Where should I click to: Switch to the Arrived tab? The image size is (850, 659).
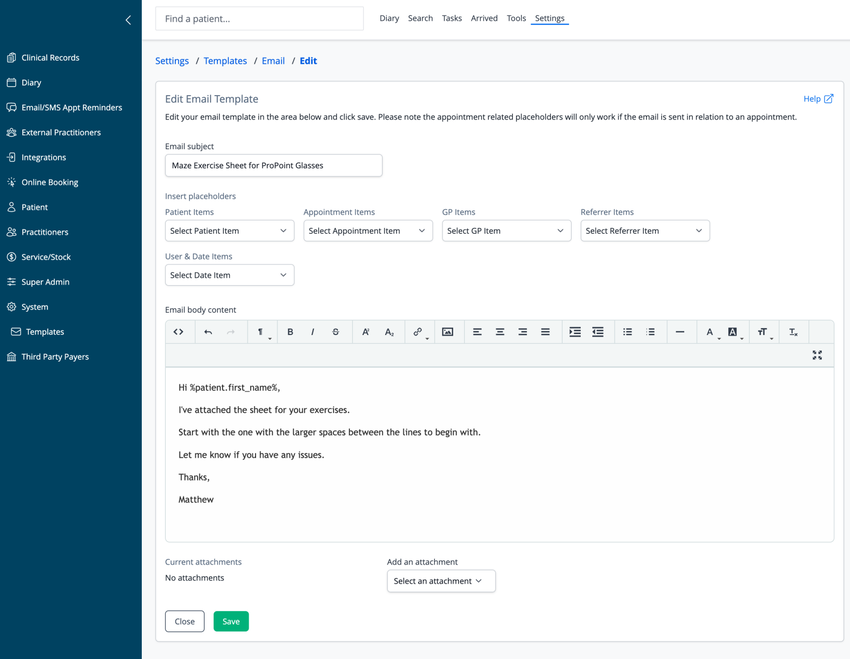click(484, 18)
